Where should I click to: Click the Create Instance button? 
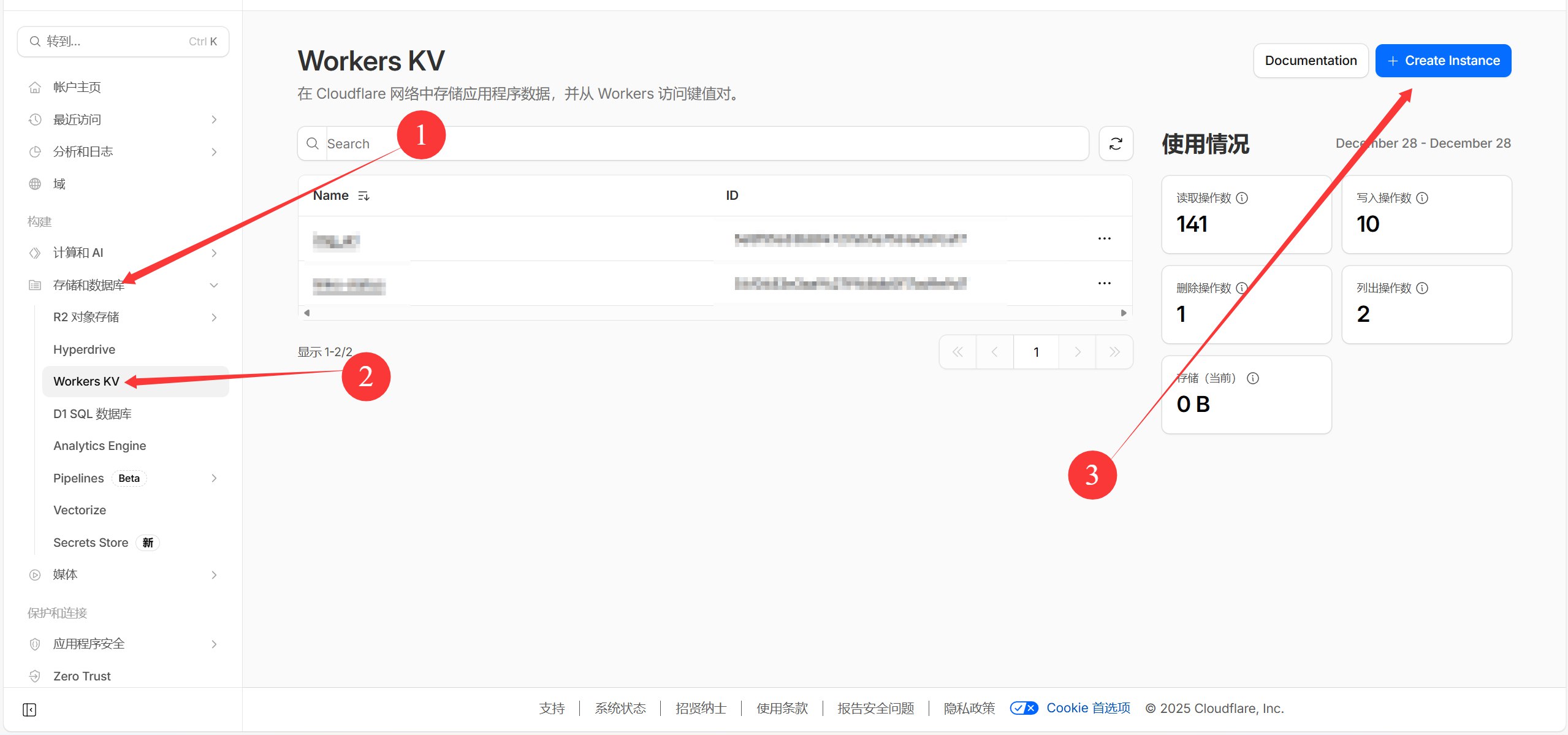[x=1442, y=61]
